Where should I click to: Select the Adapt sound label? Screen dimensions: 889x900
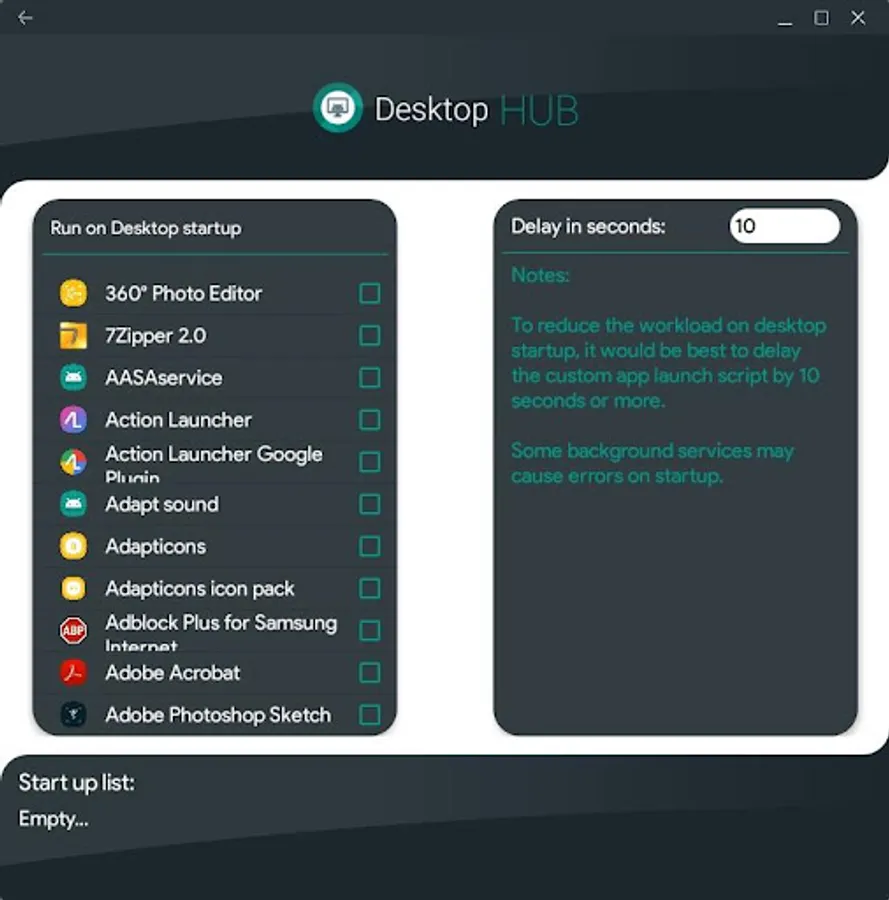[x=162, y=504]
